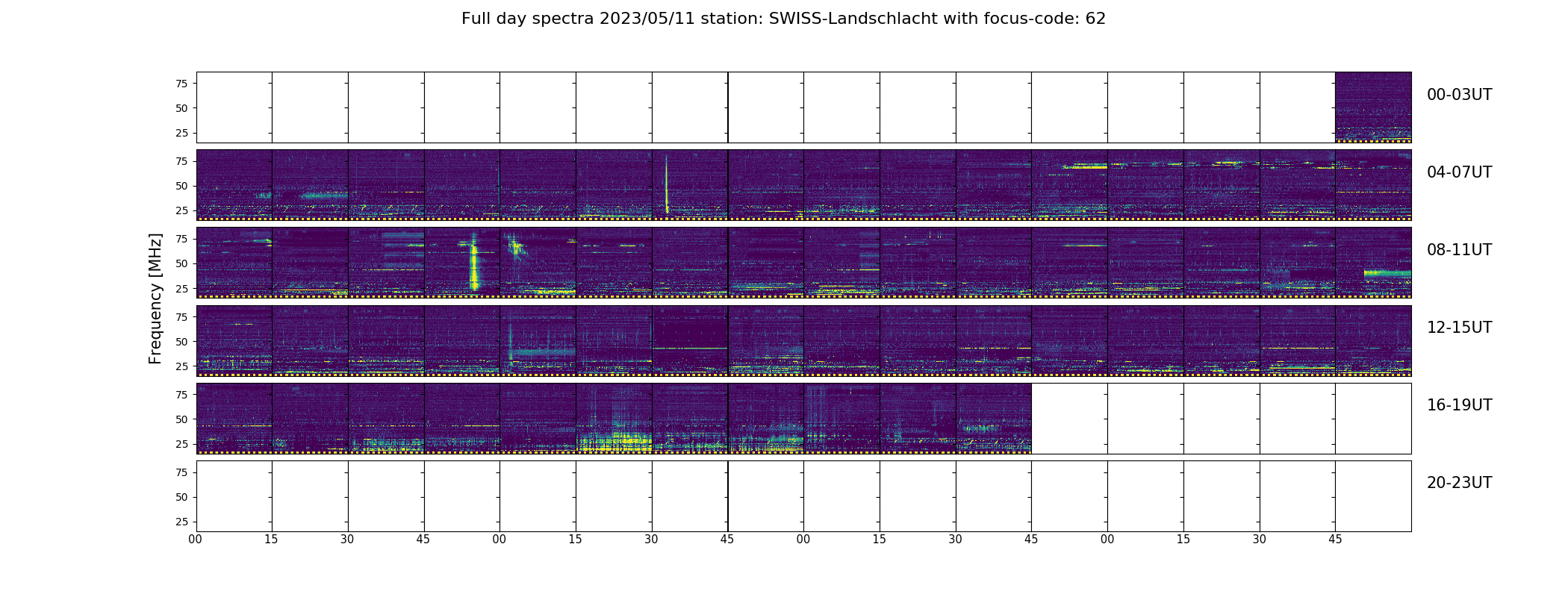Click the 75 MHz tick label of the 12-15UT row
Viewport: 1568px width, 597px height.
click(181, 316)
